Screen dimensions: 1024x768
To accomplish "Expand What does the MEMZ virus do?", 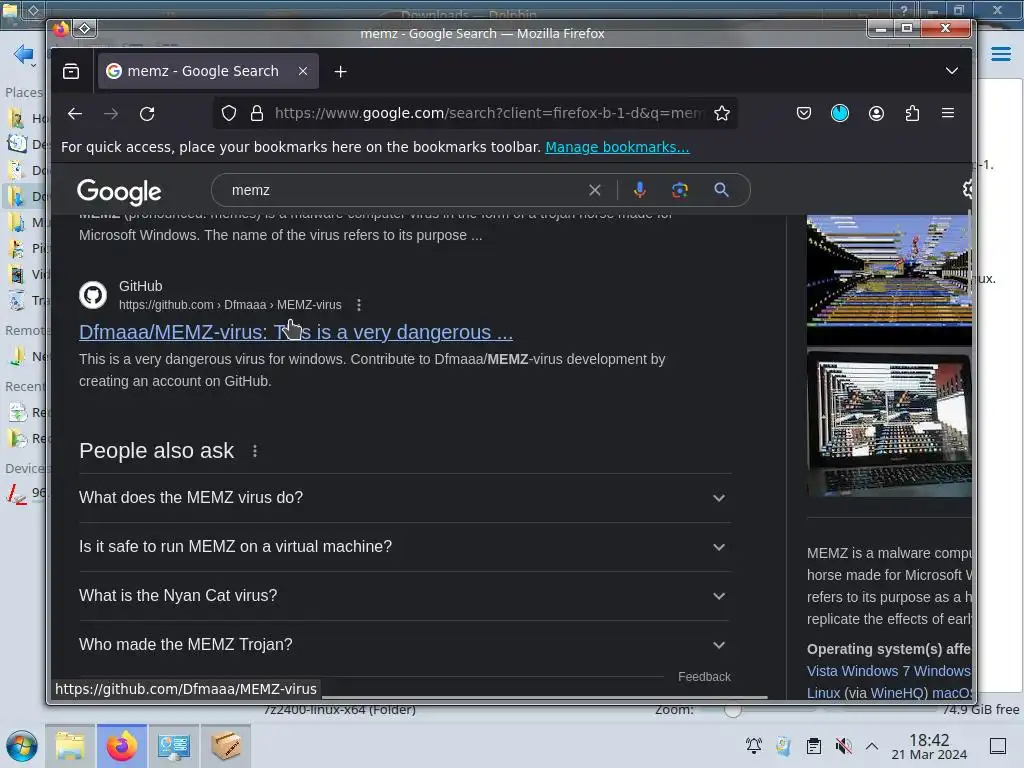I will (x=404, y=498).
